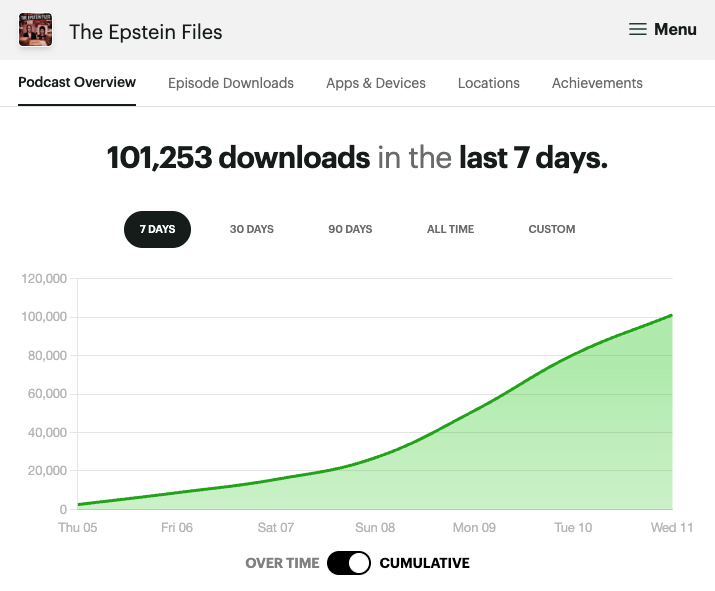Show ALL TIME downloads
This screenshot has width=715, height=591.
pyautogui.click(x=451, y=229)
